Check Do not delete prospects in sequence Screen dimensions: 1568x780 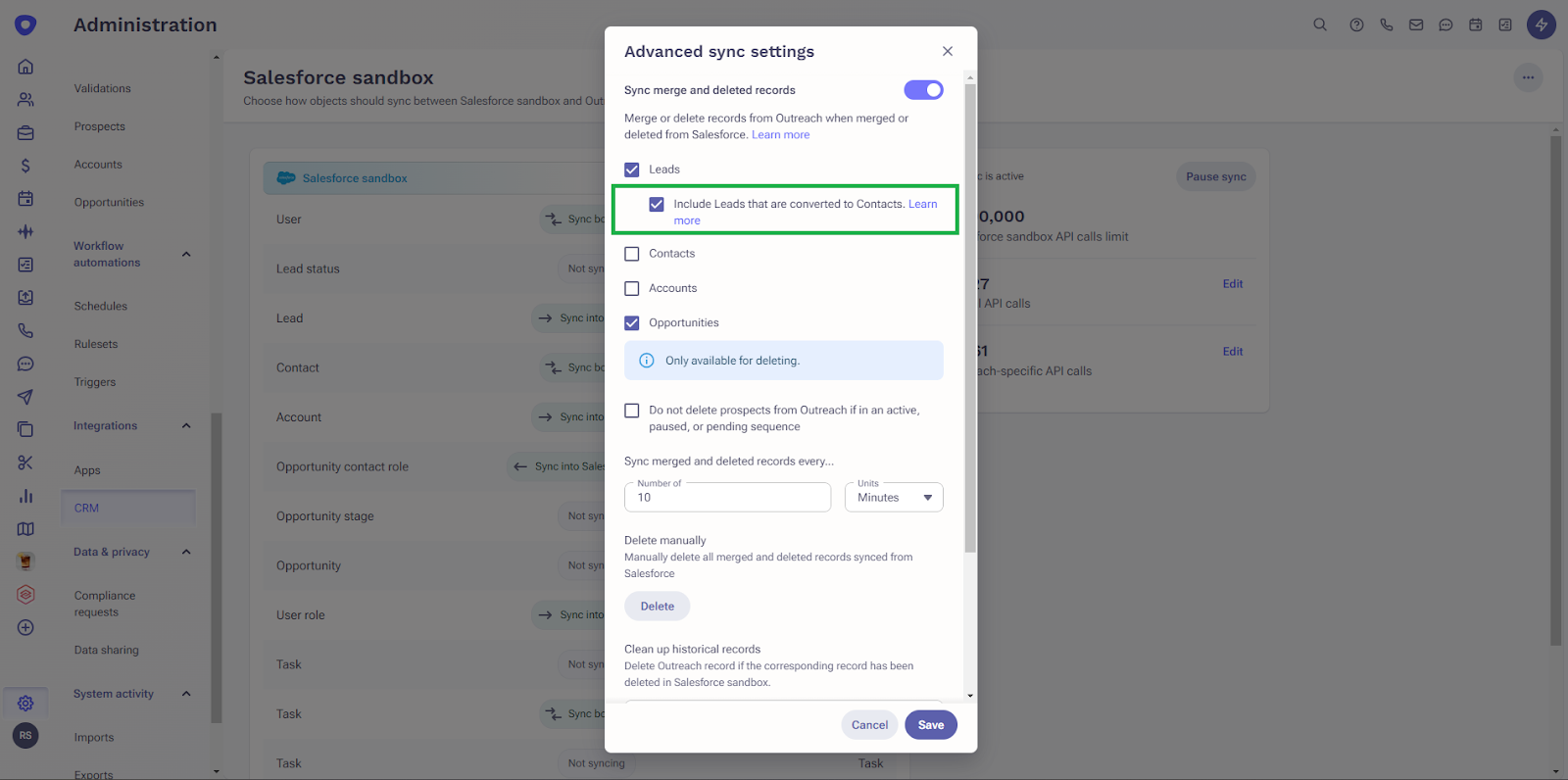point(632,411)
